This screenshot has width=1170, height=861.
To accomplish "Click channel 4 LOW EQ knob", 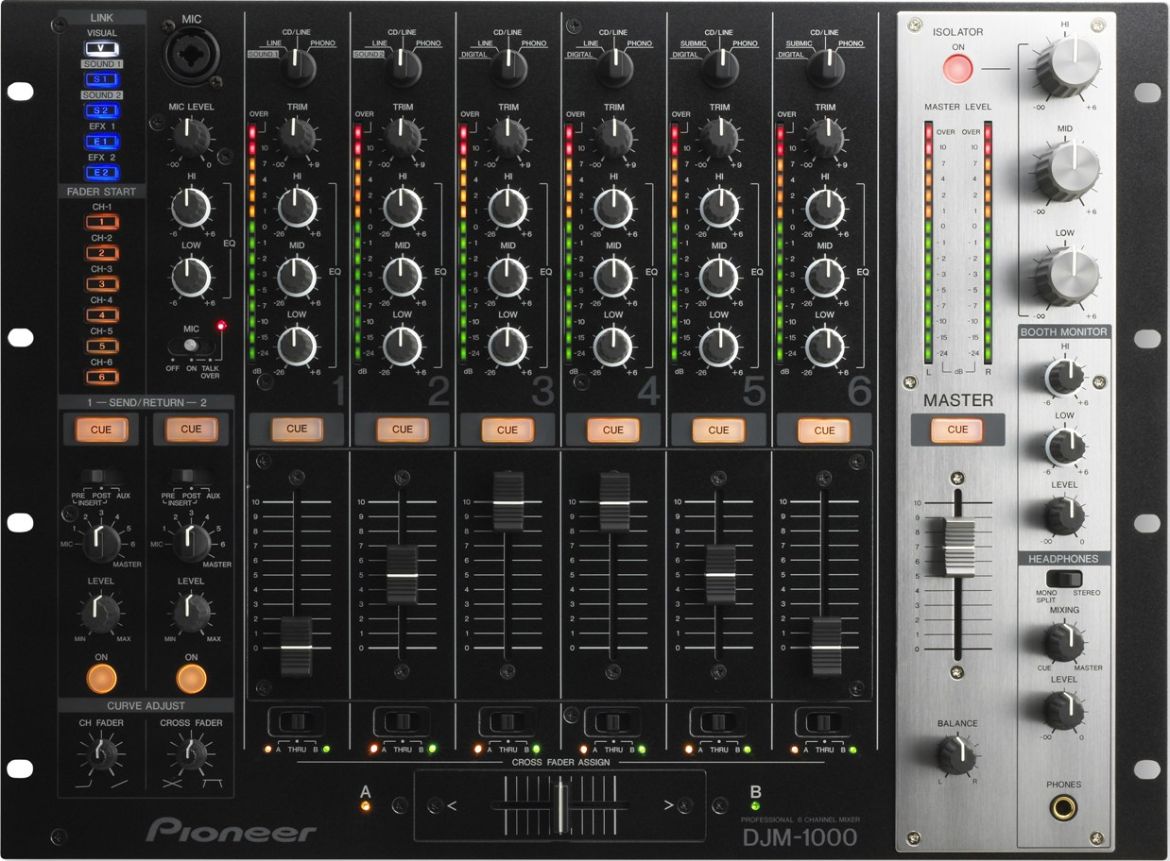I will [x=614, y=346].
